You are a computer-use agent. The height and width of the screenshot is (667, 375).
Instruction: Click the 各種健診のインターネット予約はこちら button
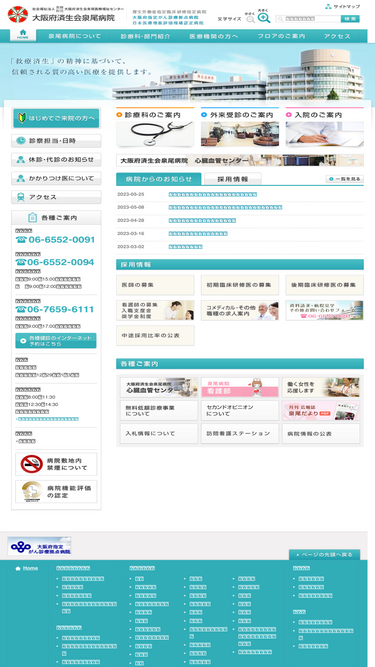click(56, 341)
